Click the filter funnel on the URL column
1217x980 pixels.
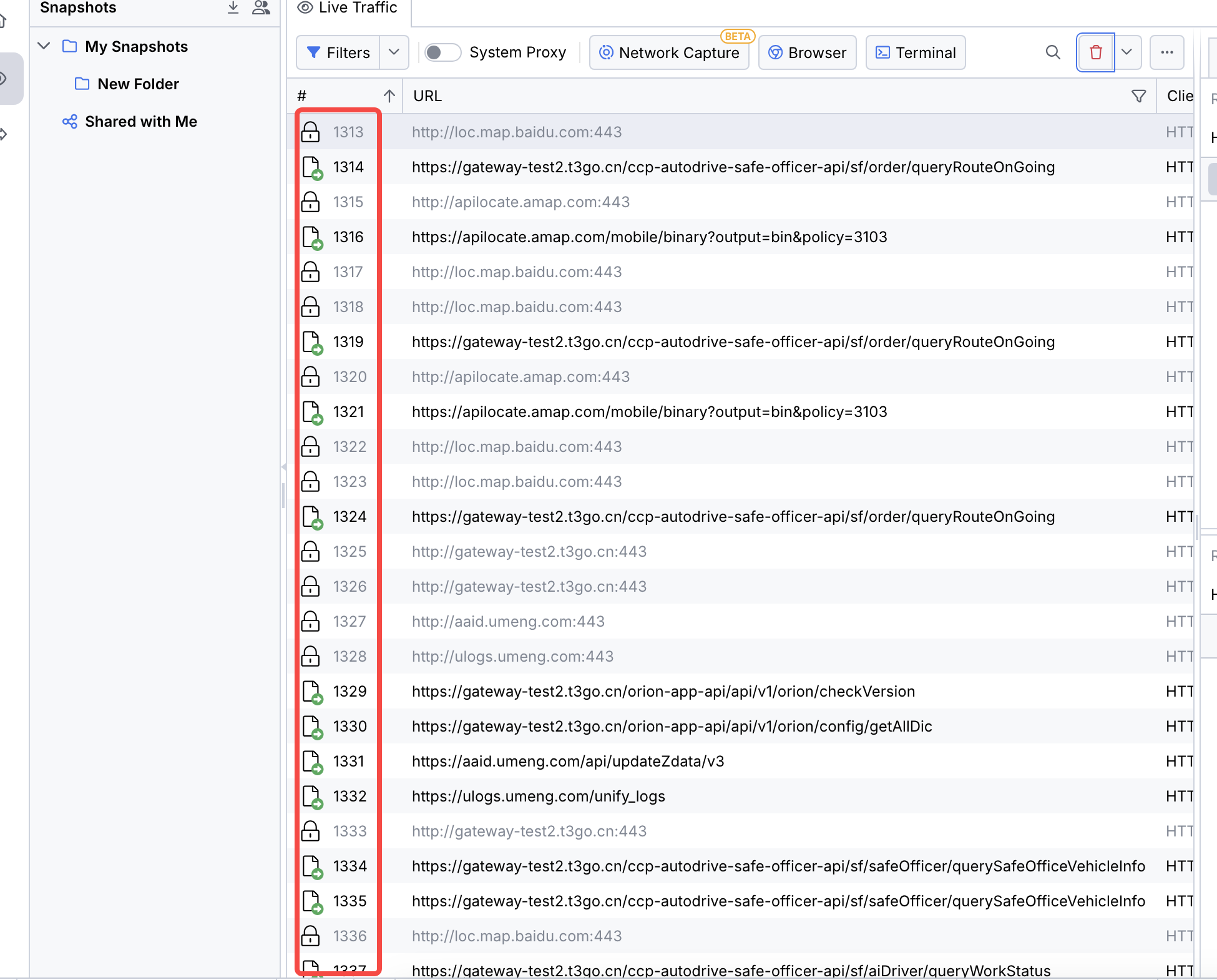coord(1138,96)
